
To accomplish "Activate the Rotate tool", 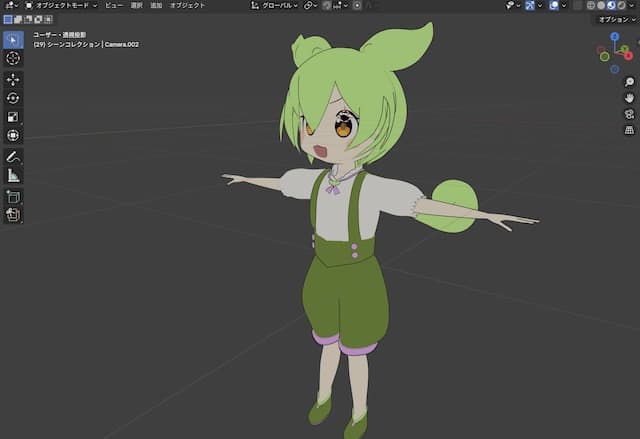I will click(13, 98).
